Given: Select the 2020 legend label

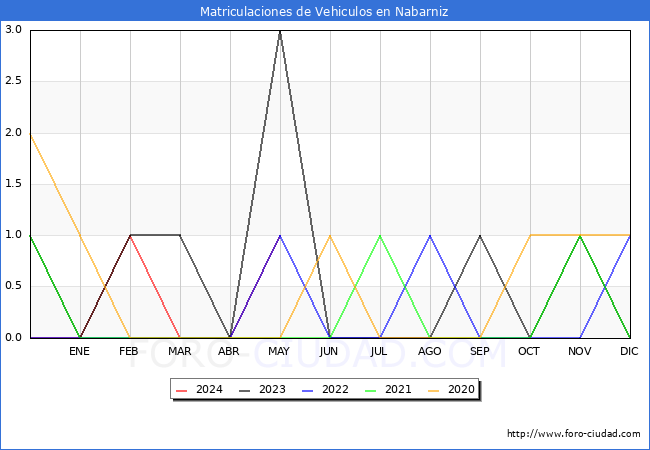Looking at the screenshot, I should [x=461, y=390].
